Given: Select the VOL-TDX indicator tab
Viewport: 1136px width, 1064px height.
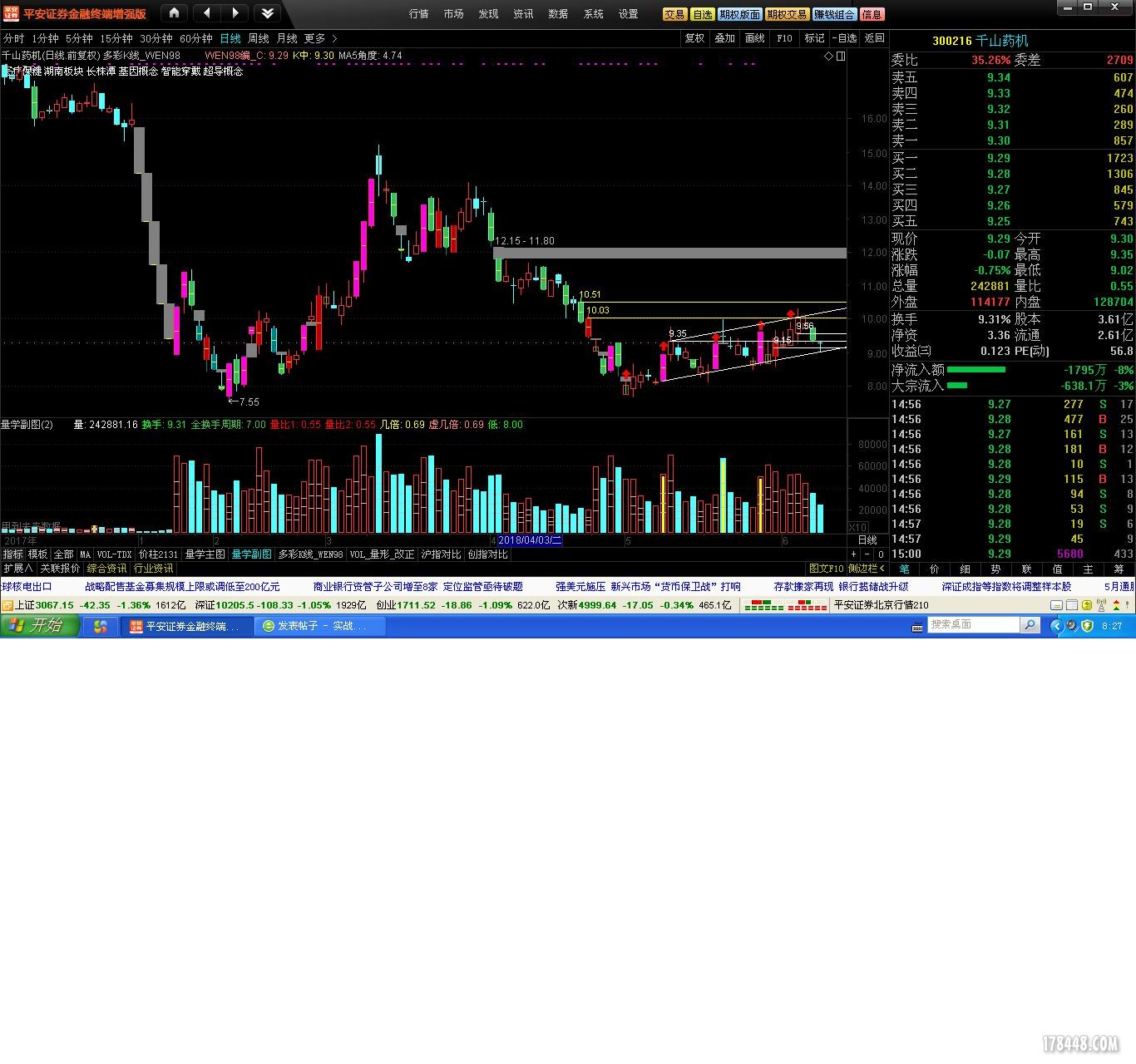Looking at the screenshot, I should [114, 554].
